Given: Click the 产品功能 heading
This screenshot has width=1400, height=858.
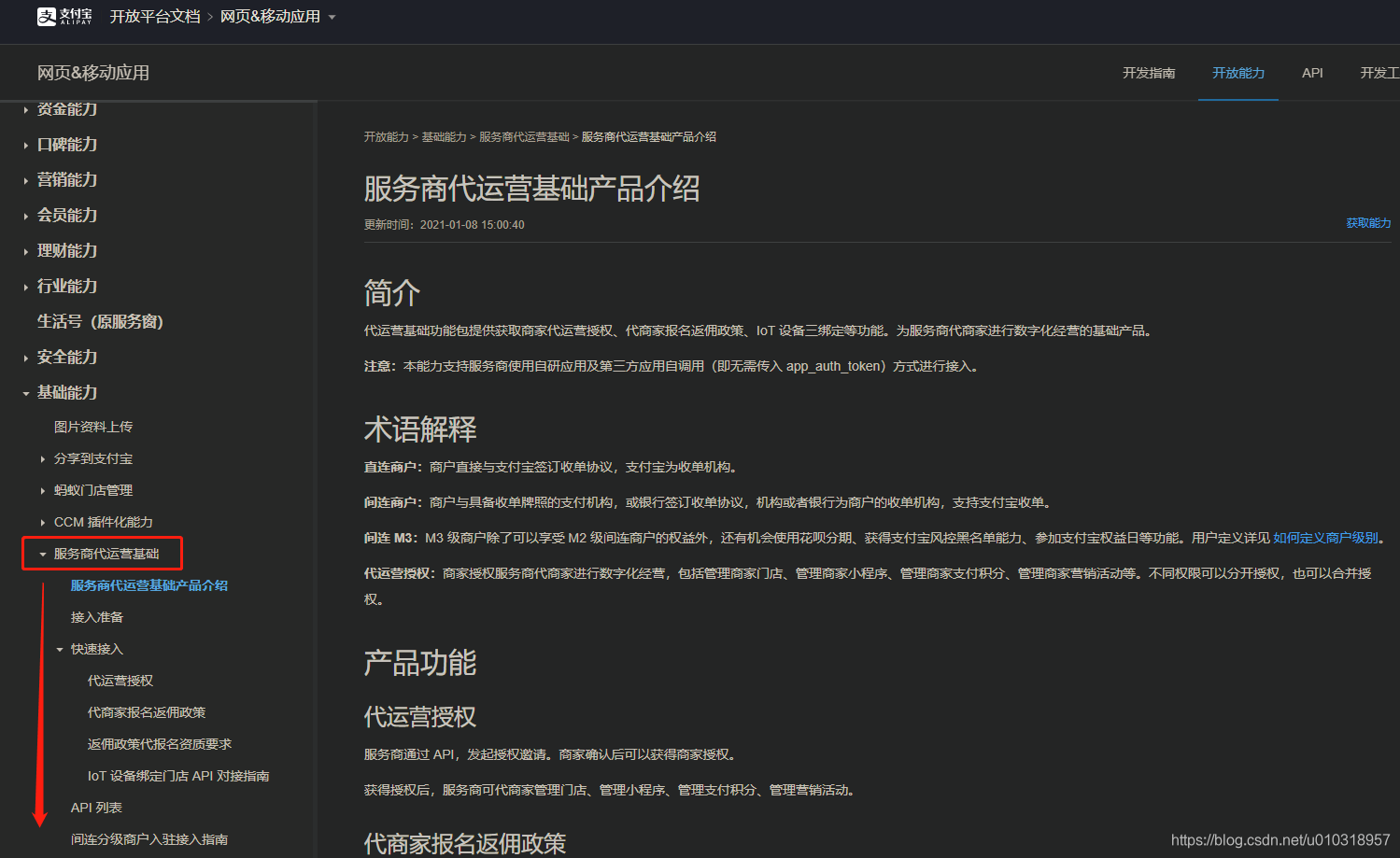Looking at the screenshot, I should (x=420, y=663).
